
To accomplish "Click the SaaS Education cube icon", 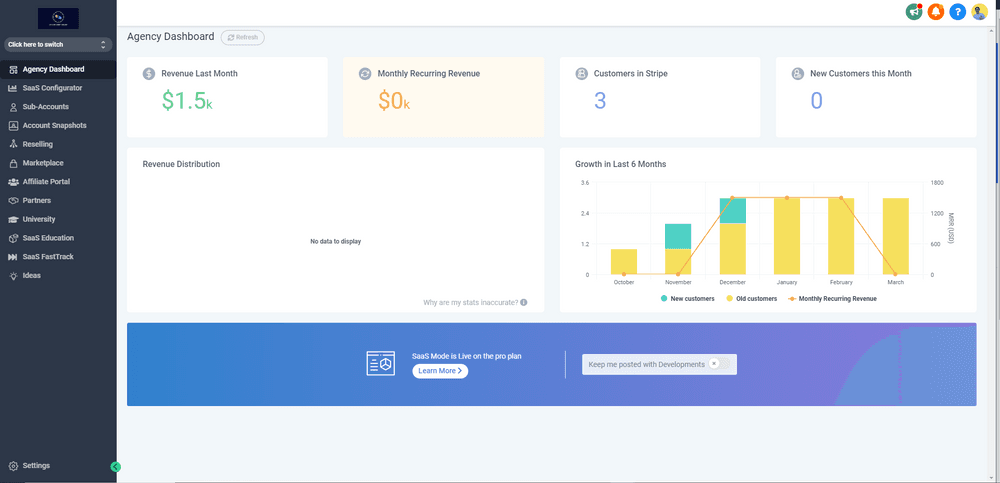I will [13, 238].
